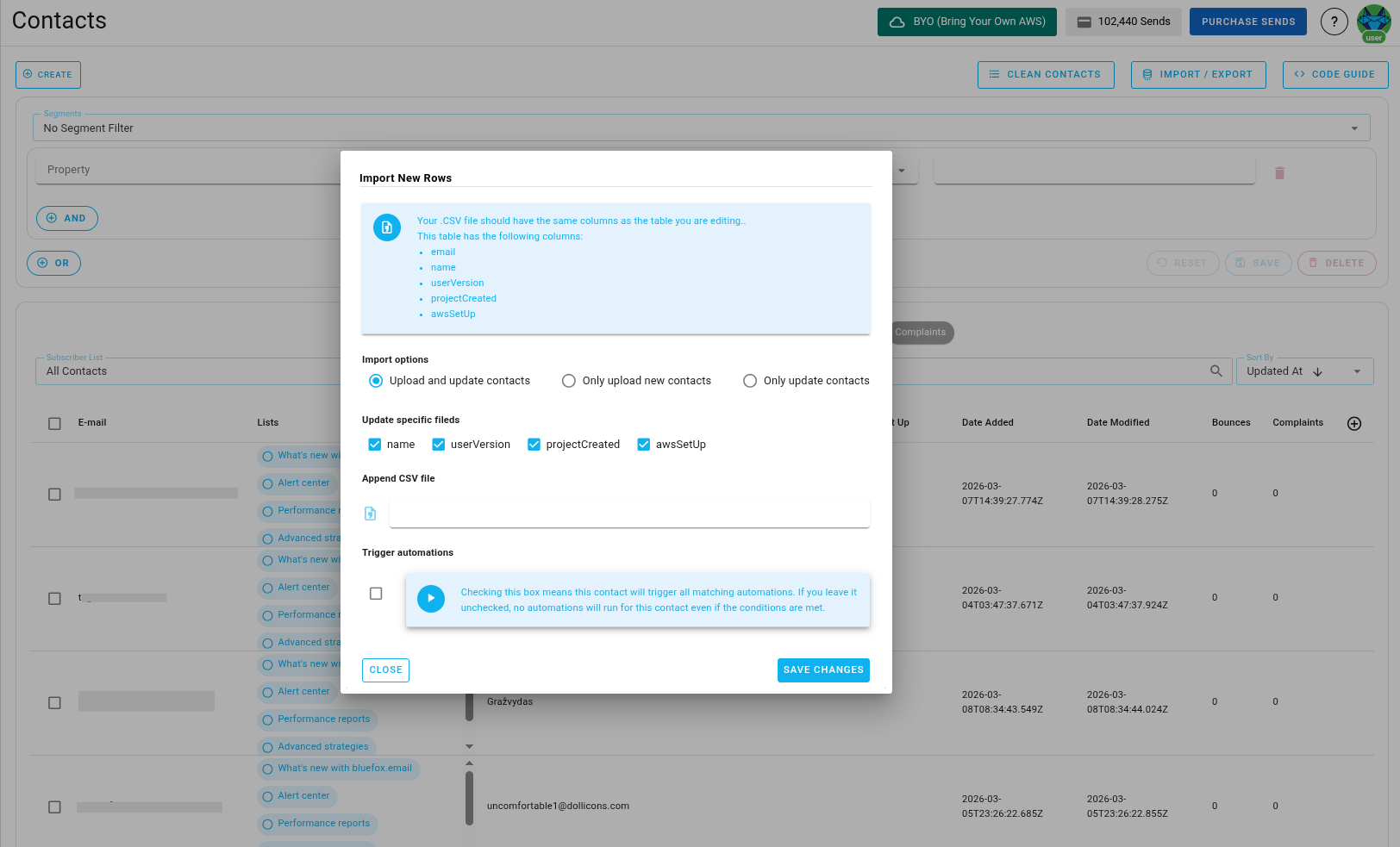This screenshot has width=1400, height=847.
Task: Attach a file using the Append CSV icon
Action: (x=371, y=513)
